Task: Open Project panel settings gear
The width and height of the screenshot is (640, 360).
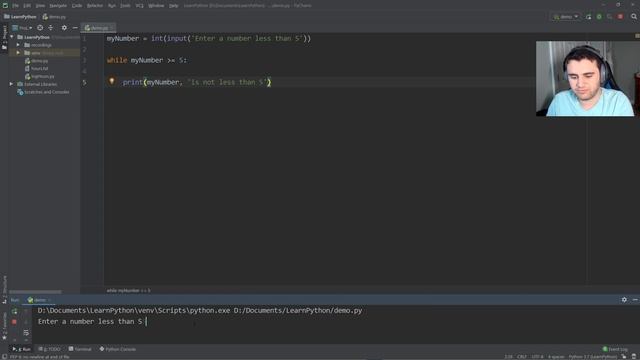Action: pos(64,28)
